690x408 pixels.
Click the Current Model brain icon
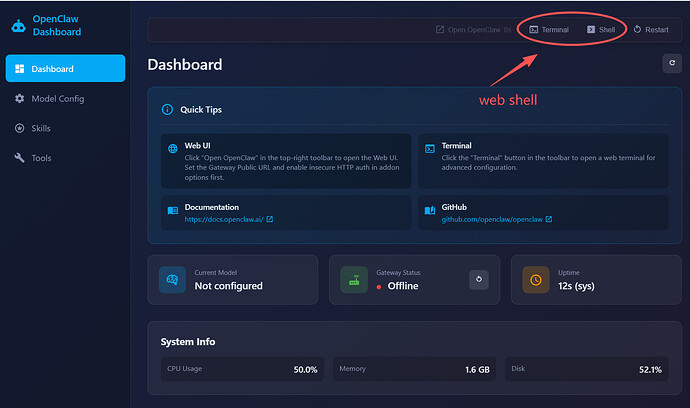click(172, 279)
